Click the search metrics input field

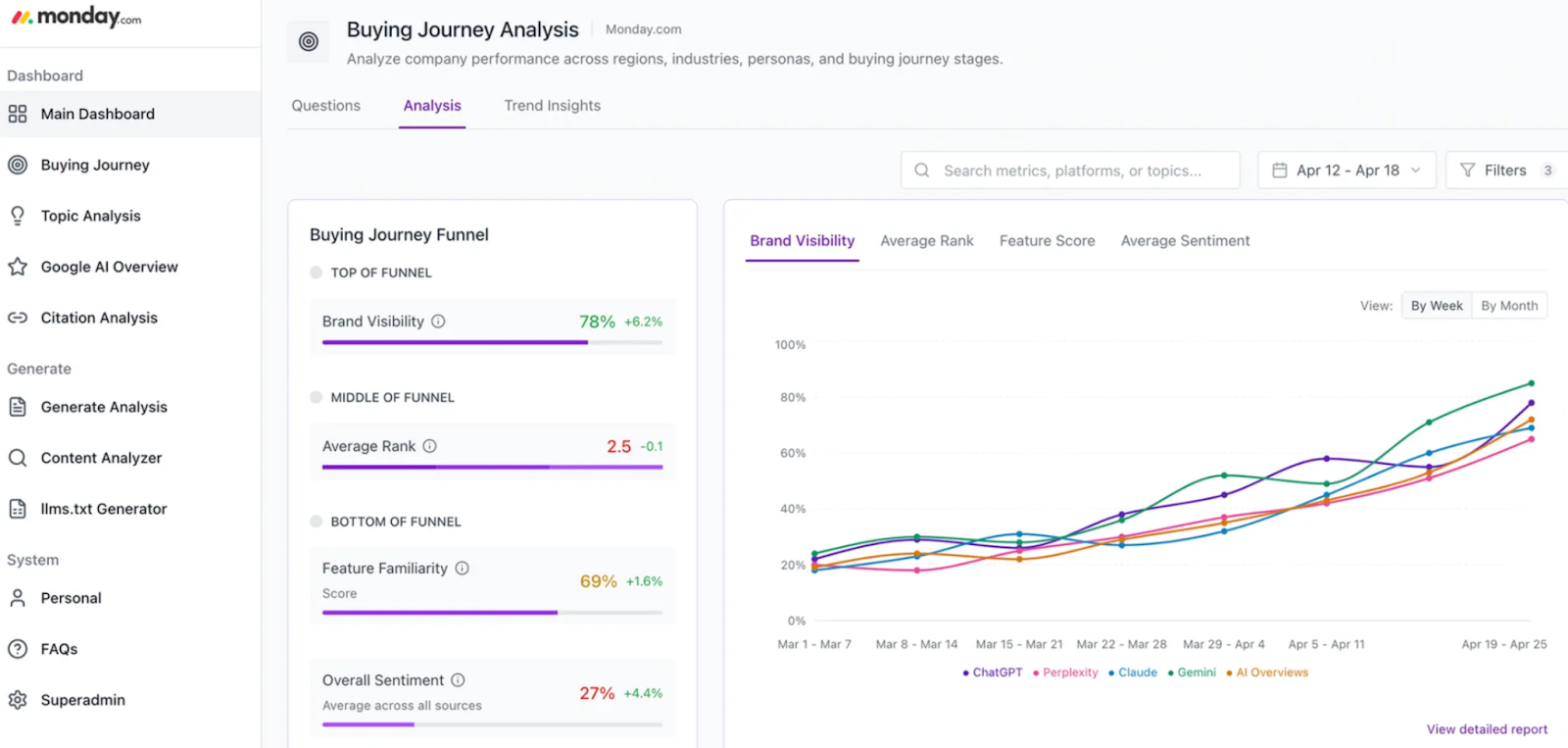[x=1071, y=171]
